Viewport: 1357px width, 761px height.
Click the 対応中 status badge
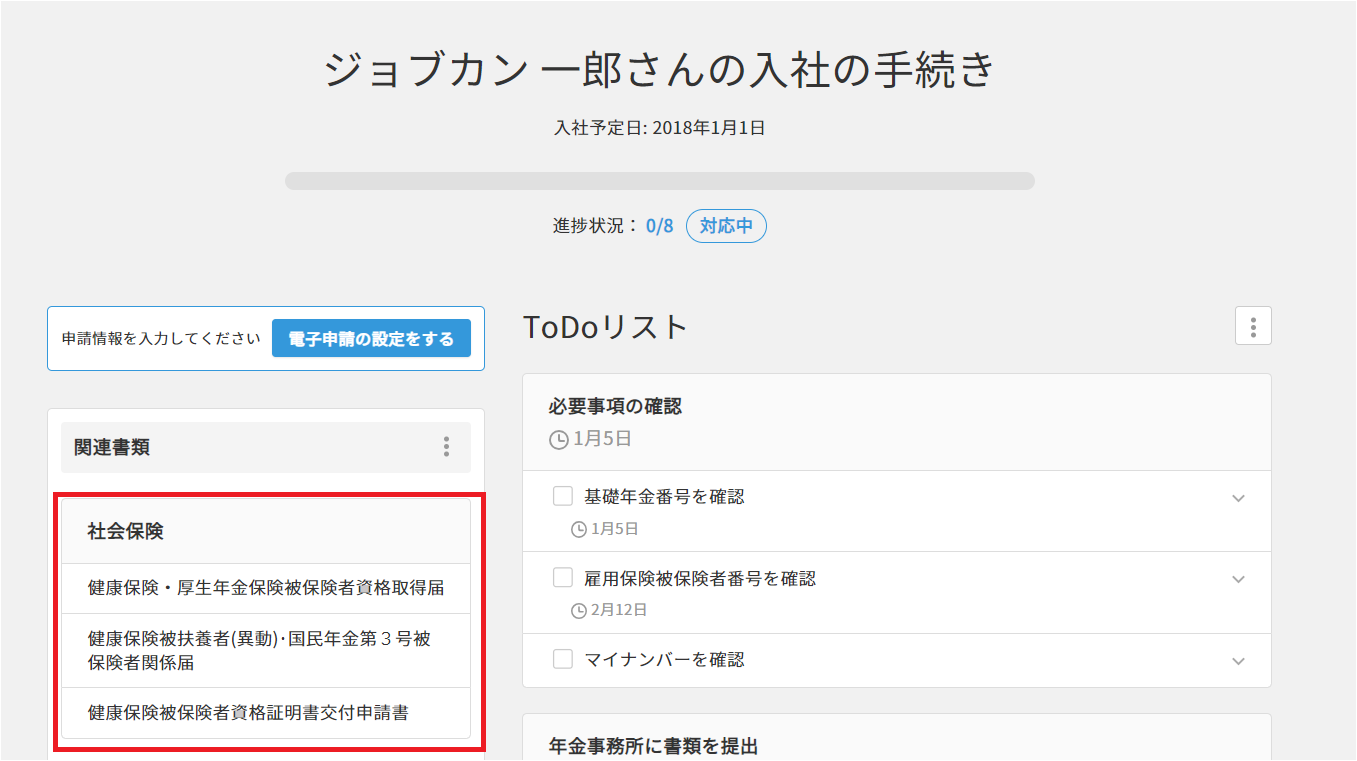point(726,226)
